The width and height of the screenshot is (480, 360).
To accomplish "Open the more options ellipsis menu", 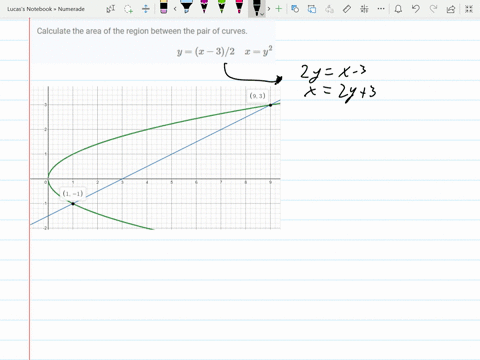I will pos(381,9).
